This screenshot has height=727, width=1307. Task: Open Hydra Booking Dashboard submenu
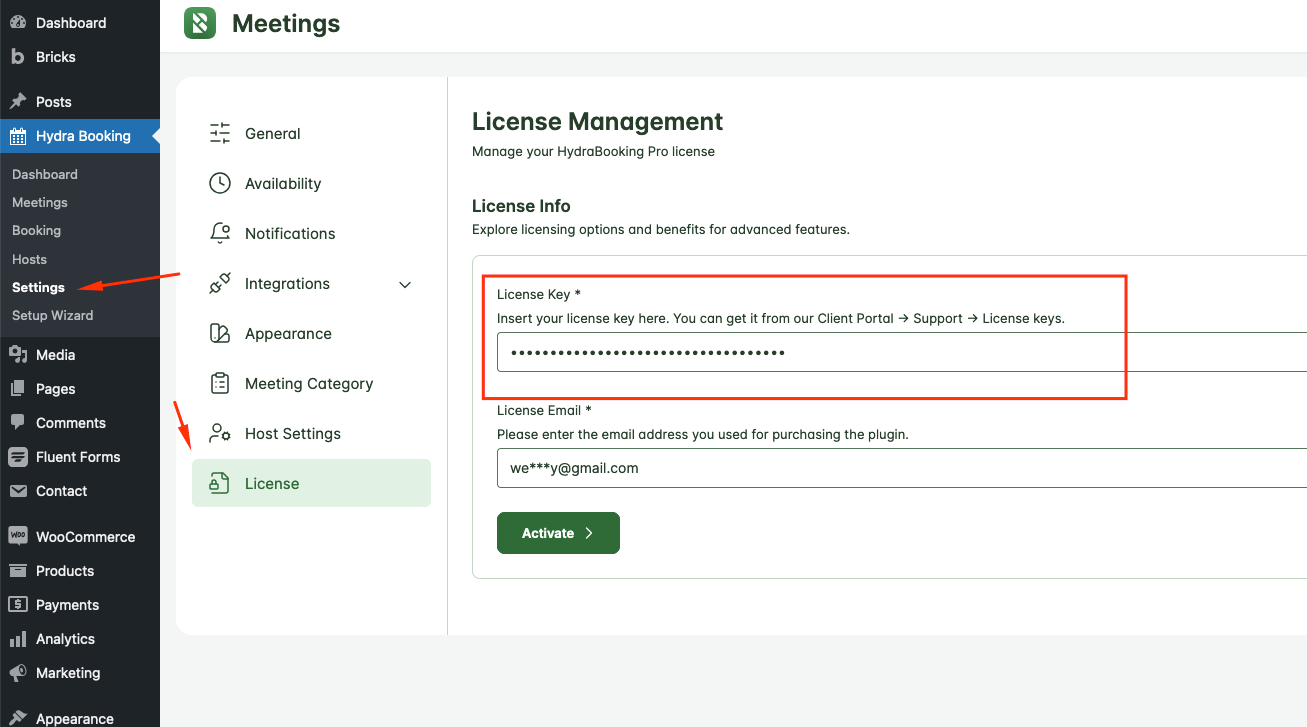point(45,174)
